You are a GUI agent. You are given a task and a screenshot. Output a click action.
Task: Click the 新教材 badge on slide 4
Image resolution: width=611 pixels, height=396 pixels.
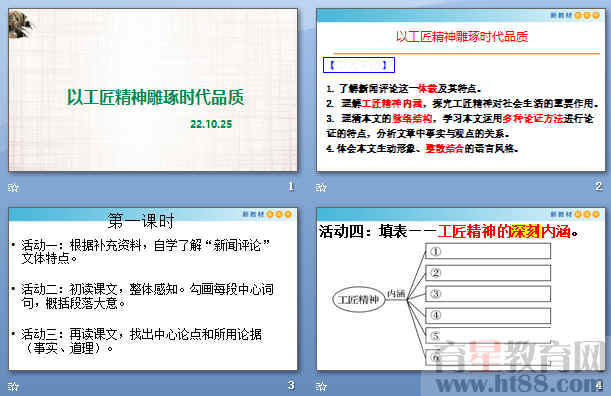(x=575, y=214)
